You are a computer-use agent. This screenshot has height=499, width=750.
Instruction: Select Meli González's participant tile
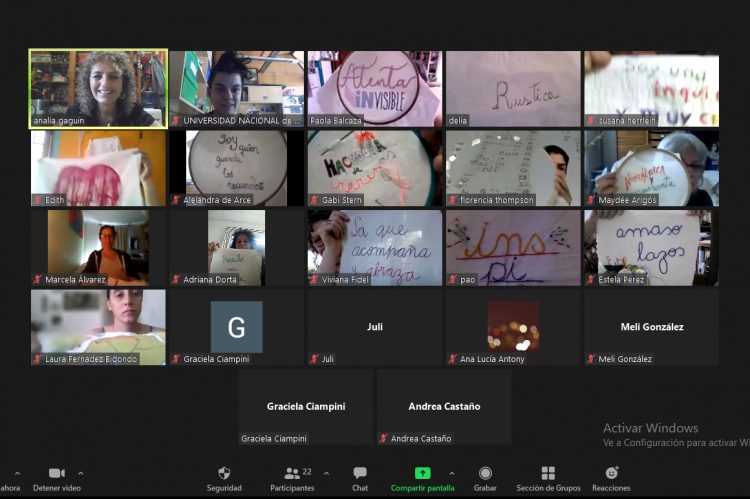click(651, 327)
